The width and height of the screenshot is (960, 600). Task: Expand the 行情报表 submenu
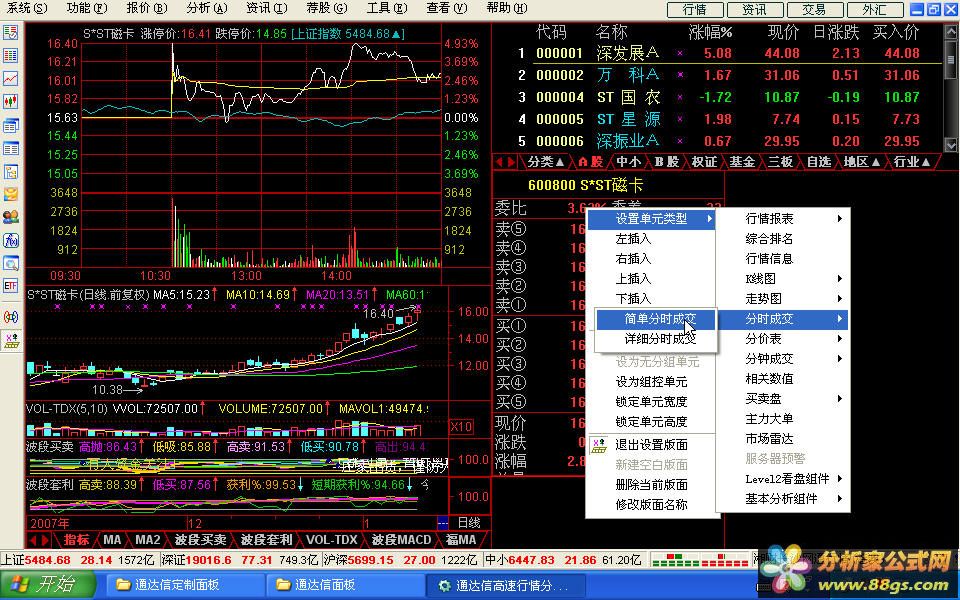coord(783,219)
